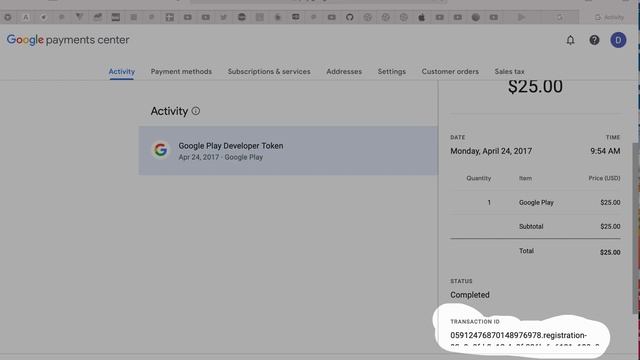Open the notifications bell
This screenshot has height=360, width=640.
tap(570, 40)
